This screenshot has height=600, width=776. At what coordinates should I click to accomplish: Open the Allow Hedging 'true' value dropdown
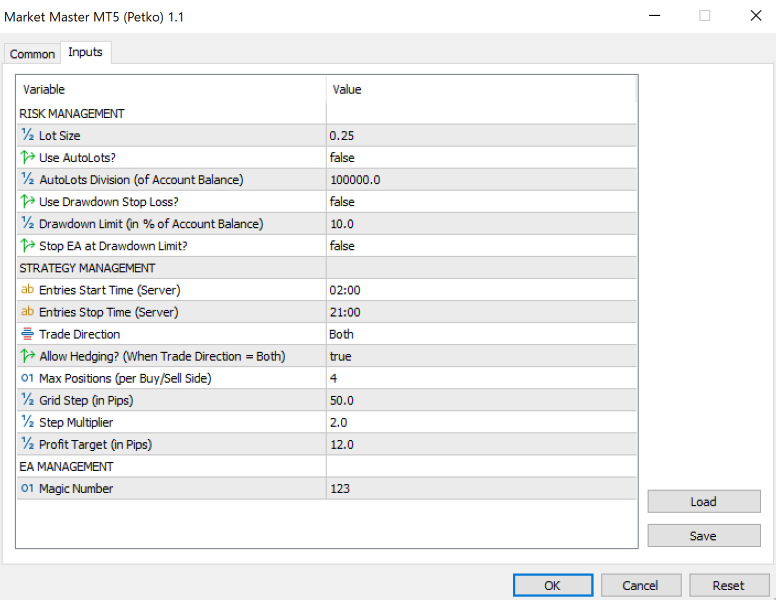[480, 356]
